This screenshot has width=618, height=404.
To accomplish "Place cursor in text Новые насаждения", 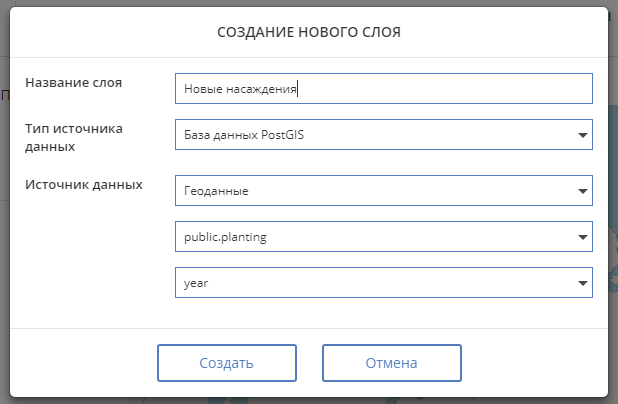I will 240,89.
